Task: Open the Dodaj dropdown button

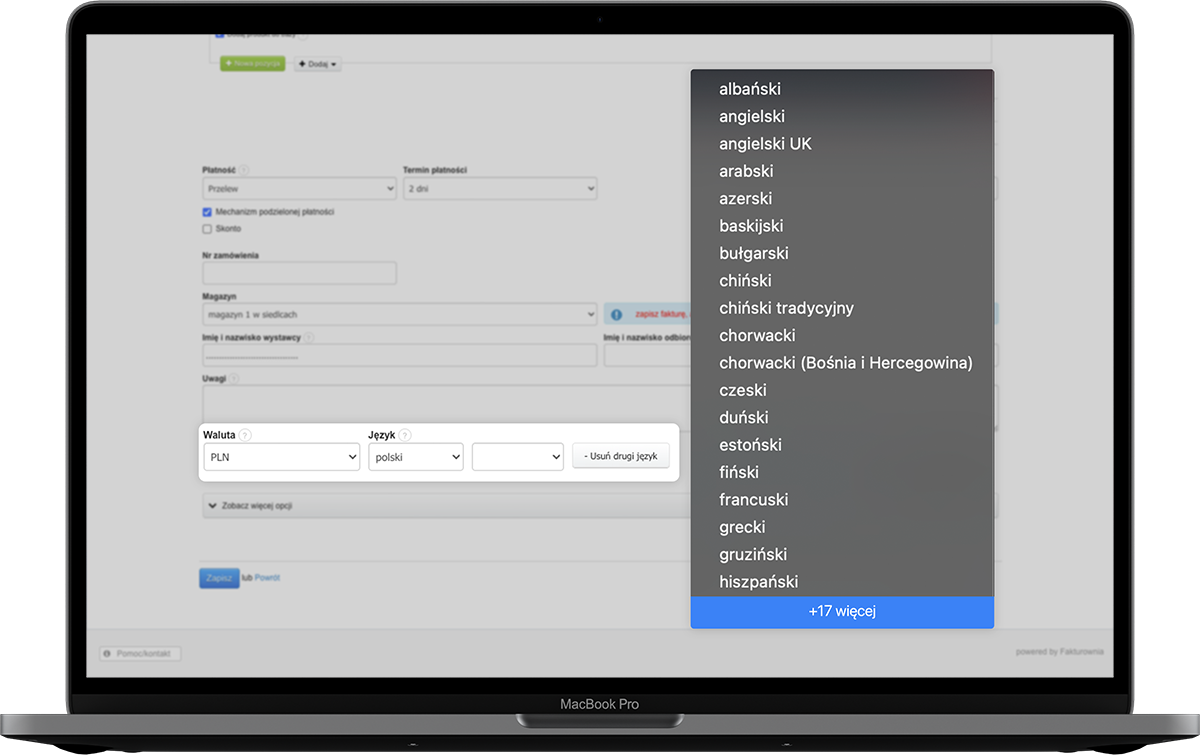Action: pos(317,64)
